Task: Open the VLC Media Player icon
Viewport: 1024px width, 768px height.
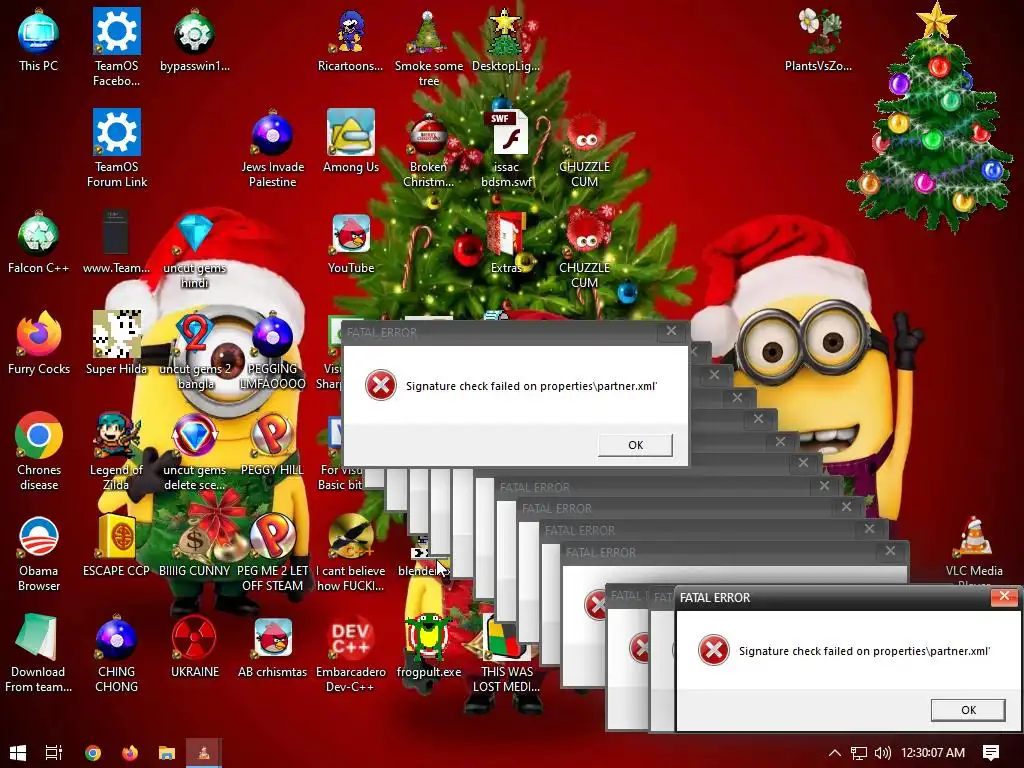Action: point(974,537)
